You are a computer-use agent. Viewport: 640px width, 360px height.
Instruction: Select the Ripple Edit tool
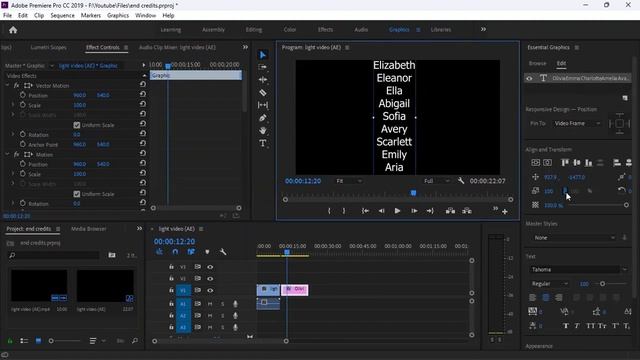pos(263,80)
